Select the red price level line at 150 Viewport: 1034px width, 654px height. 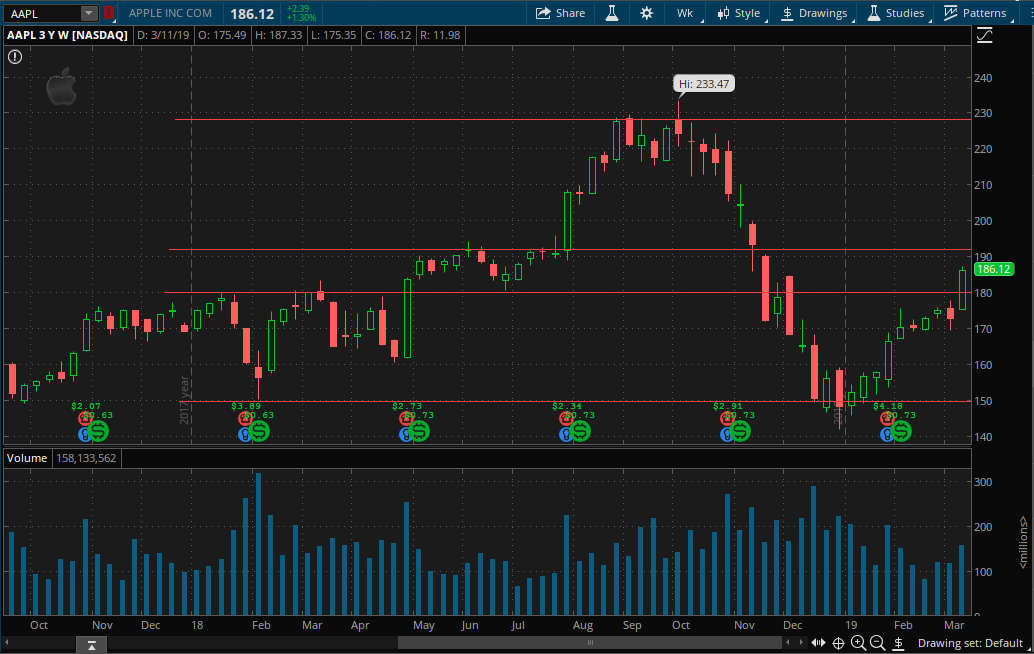click(x=575, y=401)
